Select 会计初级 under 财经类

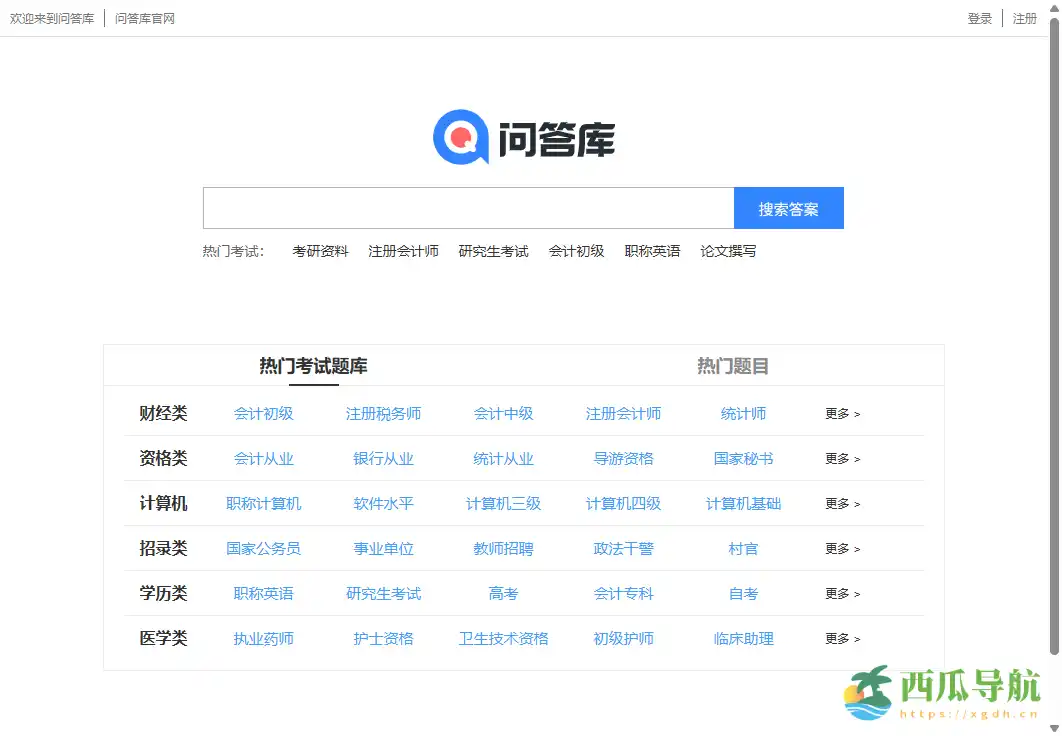pyautogui.click(x=264, y=412)
